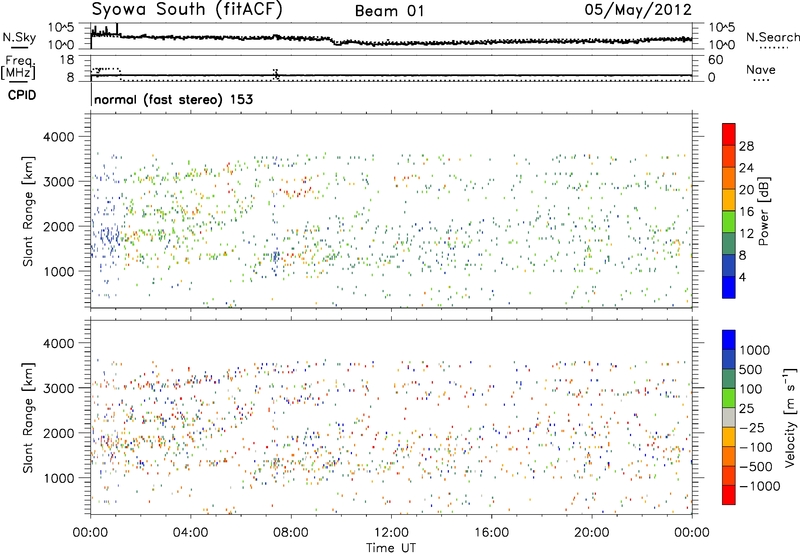Screen dimensions: 800x554
Task: Click 'Slant Range [km]' label of Velocity panel
Action: [x=28, y=417]
